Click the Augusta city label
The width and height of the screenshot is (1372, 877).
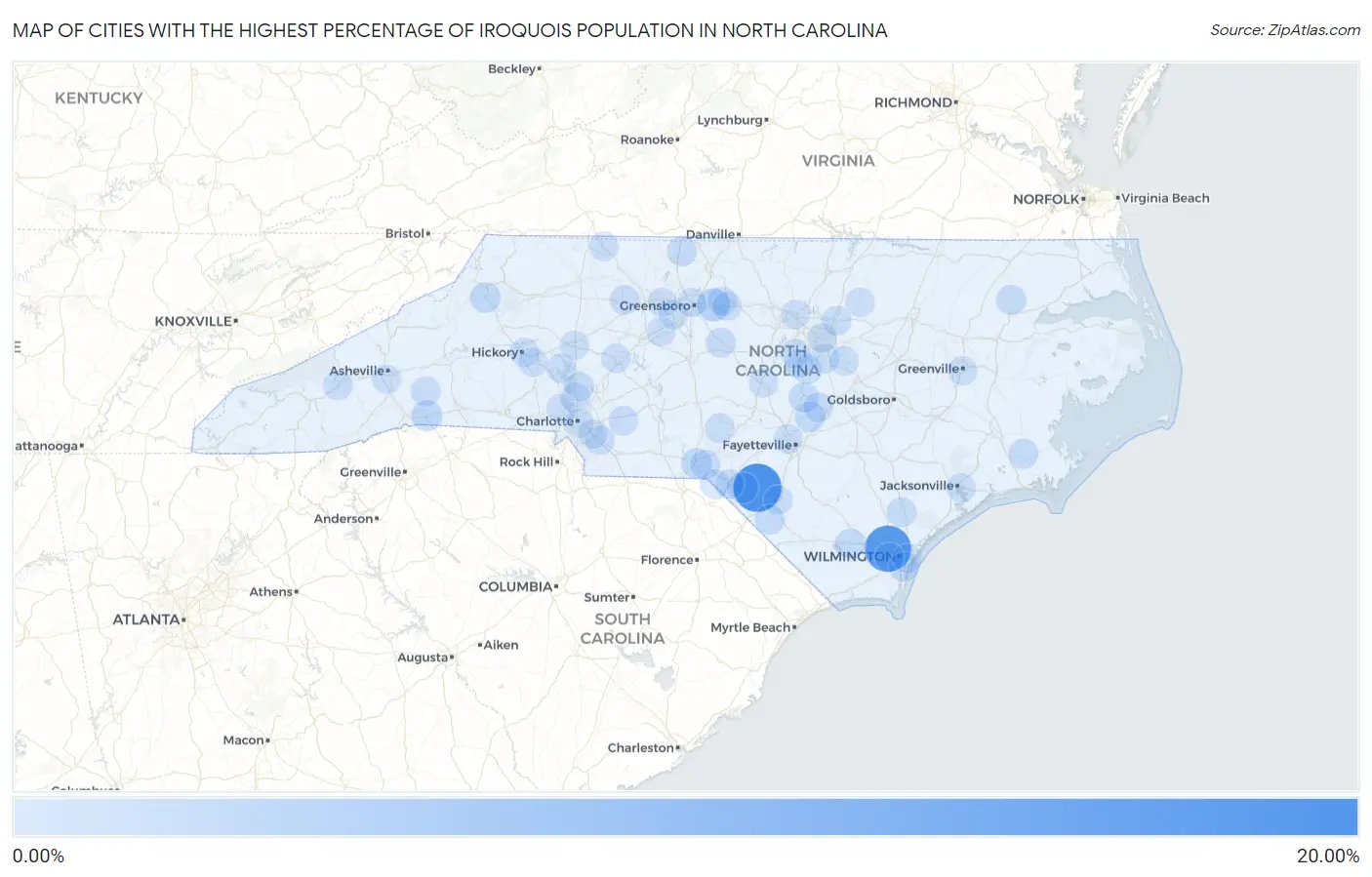click(x=423, y=657)
